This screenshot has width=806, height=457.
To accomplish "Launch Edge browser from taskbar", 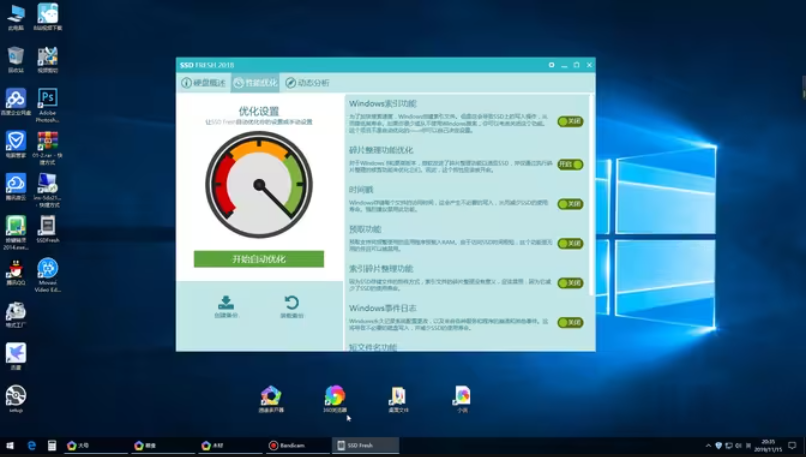I will click(31, 446).
